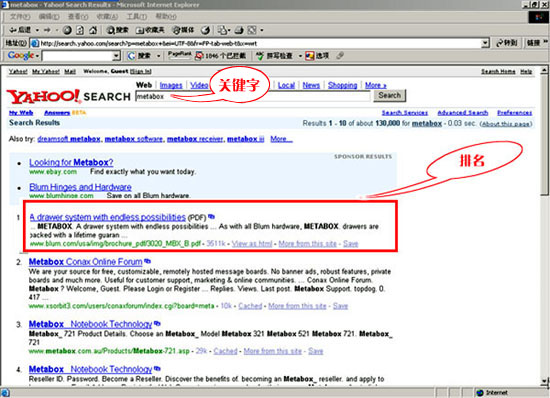Open the My Yahoo! link

click(46, 72)
